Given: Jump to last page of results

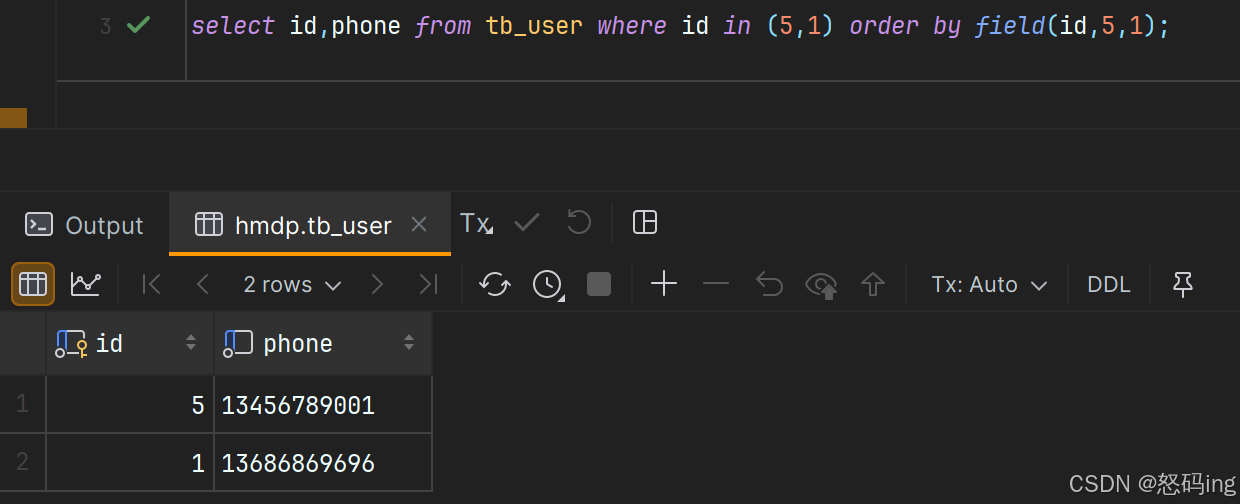Looking at the screenshot, I should pyautogui.click(x=428, y=285).
